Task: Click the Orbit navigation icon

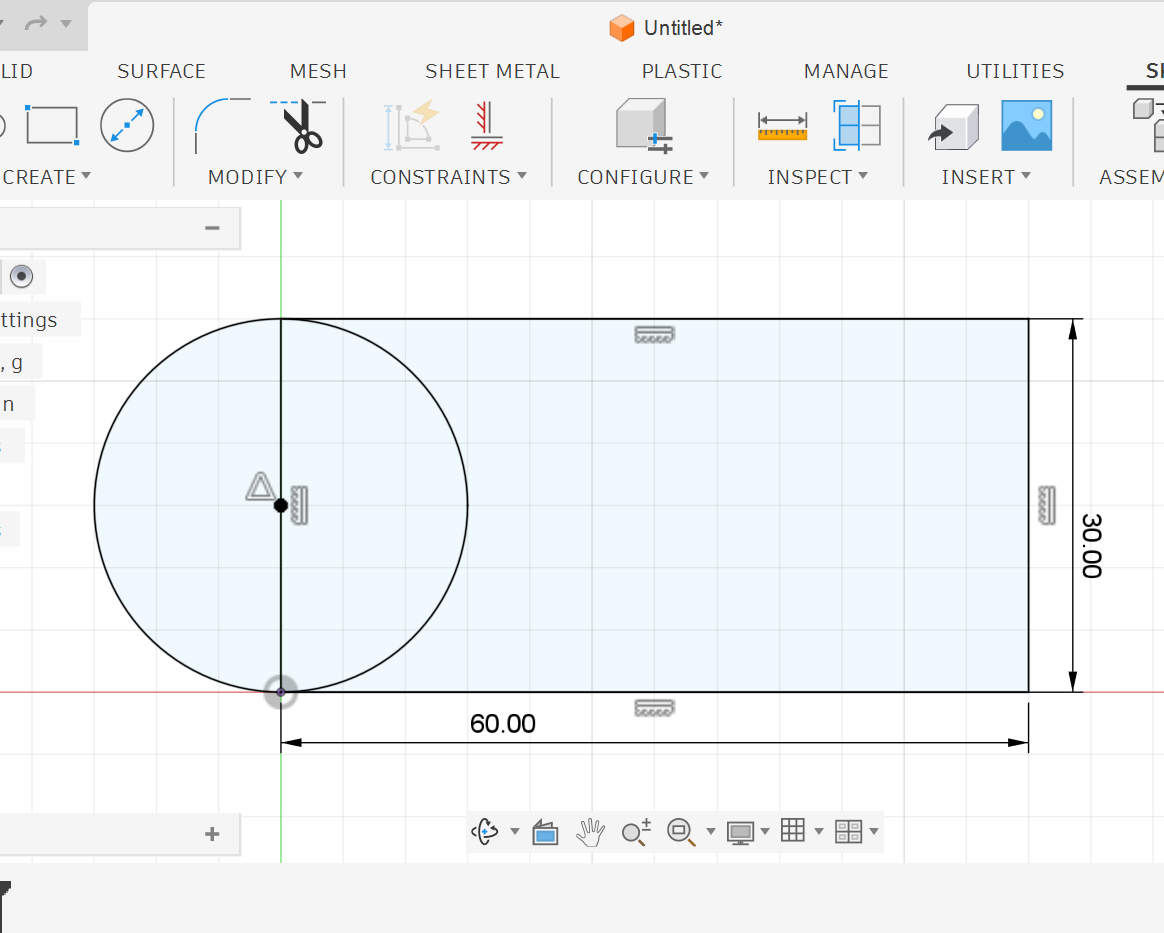Action: pos(485,831)
